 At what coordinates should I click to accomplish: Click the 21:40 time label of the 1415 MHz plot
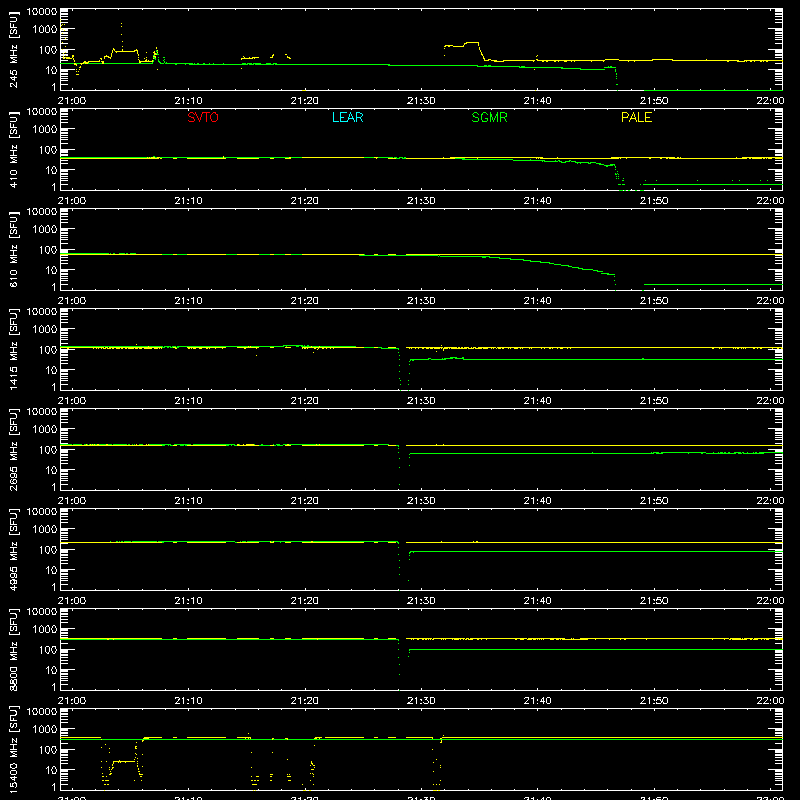coord(537,401)
